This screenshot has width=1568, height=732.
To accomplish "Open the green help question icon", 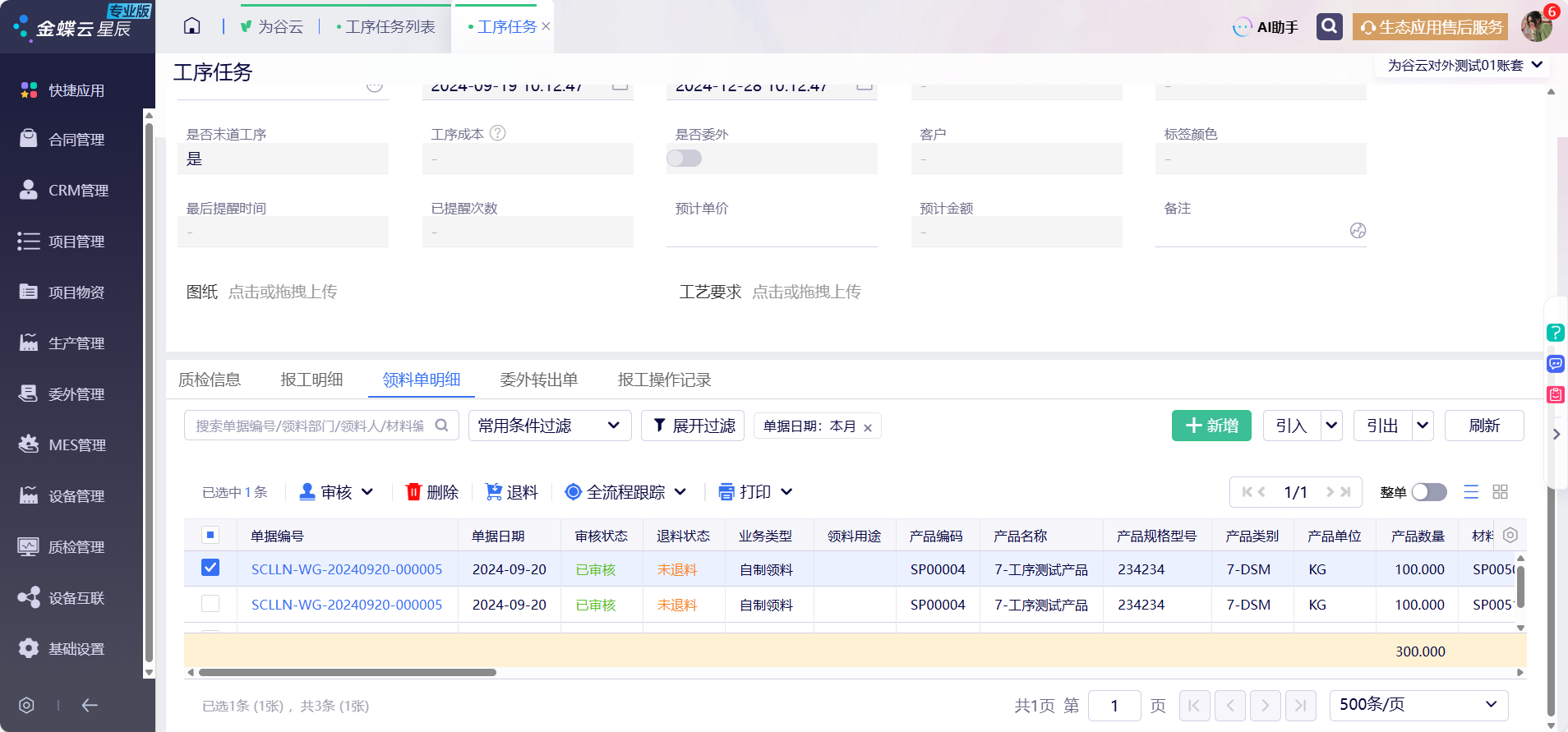I will point(1555,333).
